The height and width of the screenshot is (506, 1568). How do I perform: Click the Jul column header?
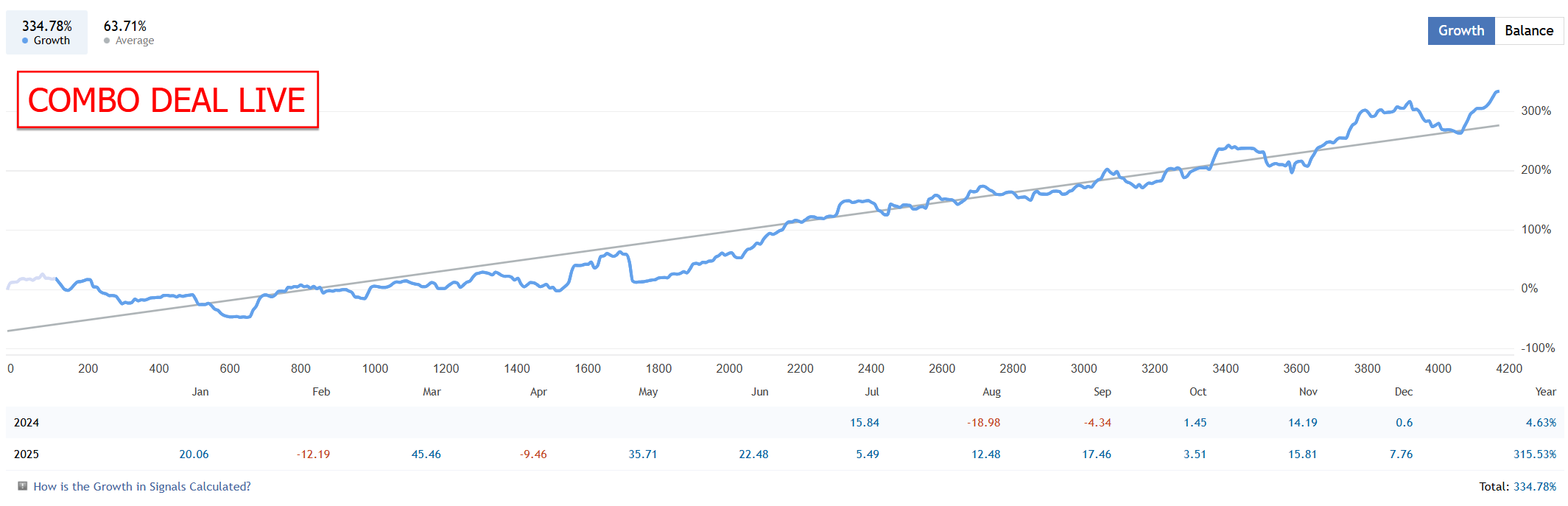[871, 392]
